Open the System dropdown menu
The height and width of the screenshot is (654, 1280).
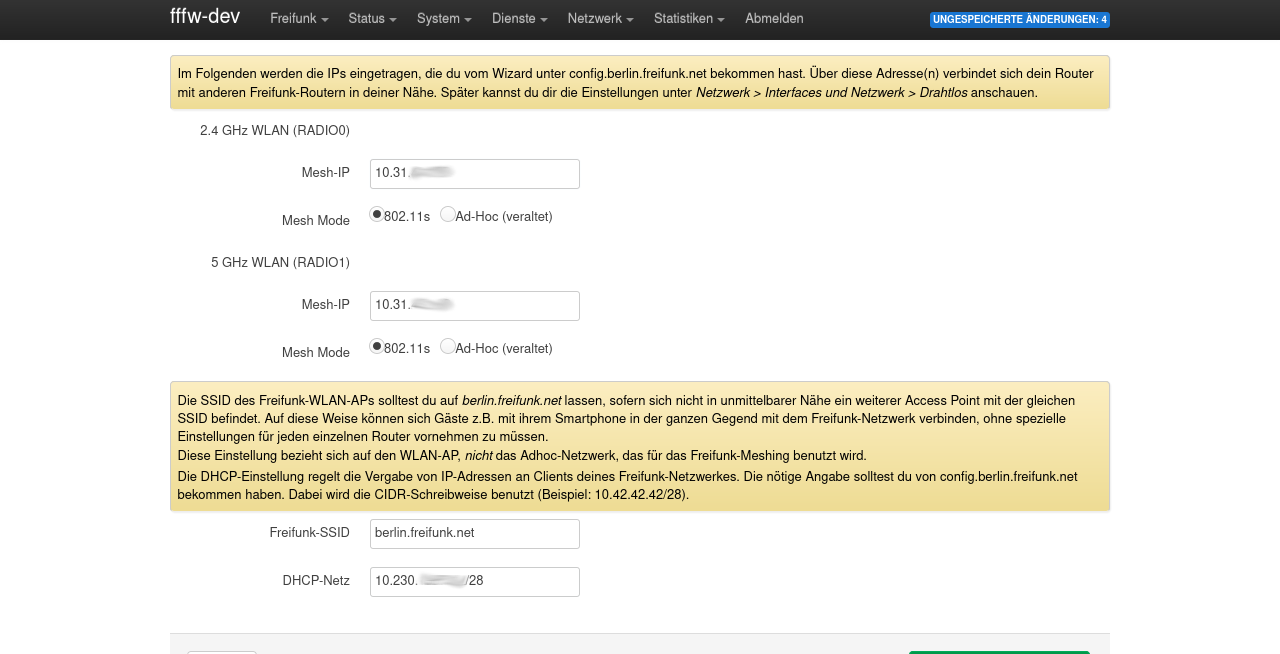pyautogui.click(x=444, y=19)
